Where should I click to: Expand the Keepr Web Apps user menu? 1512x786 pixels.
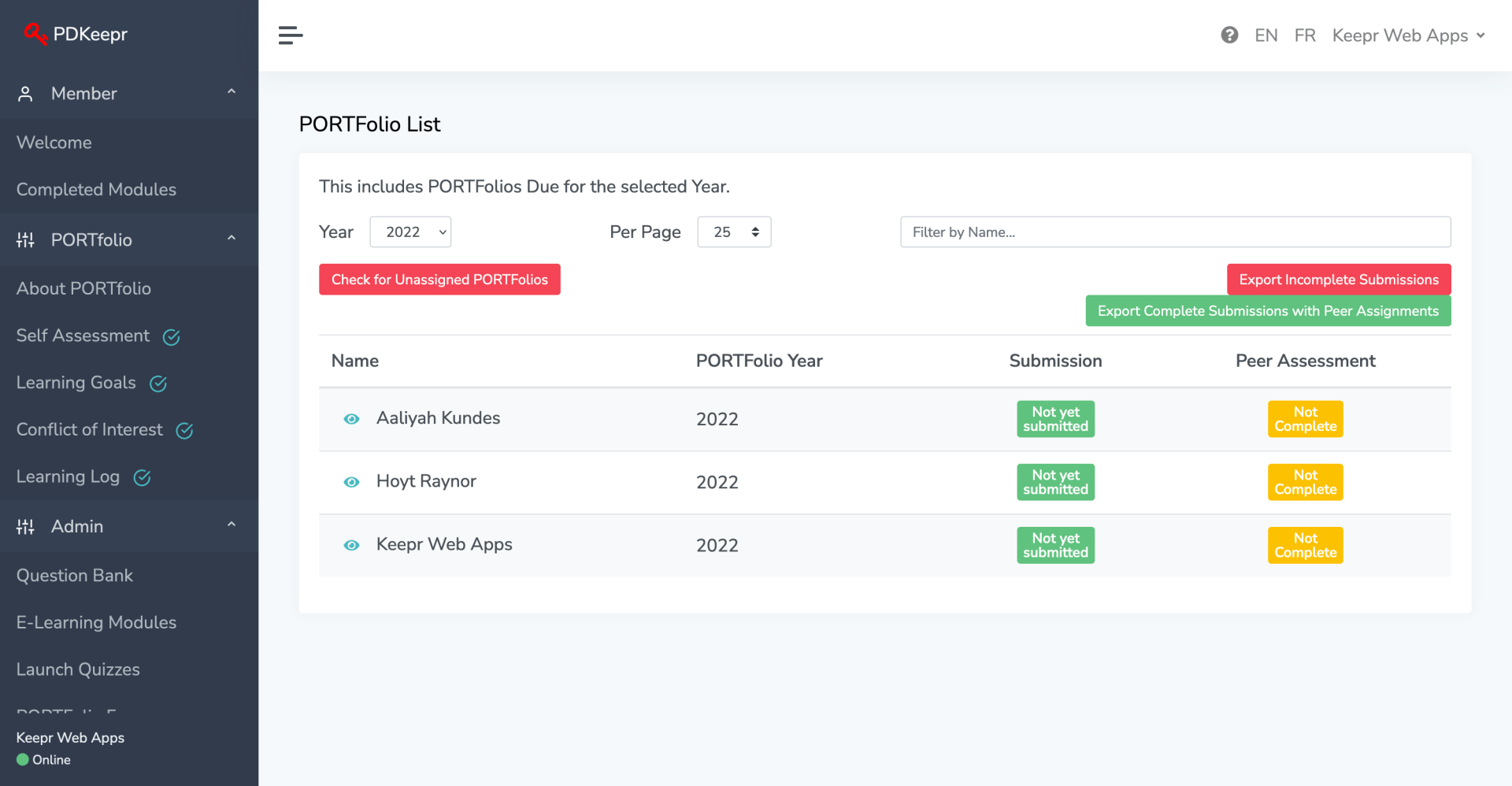pyautogui.click(x=1408, y=35)
